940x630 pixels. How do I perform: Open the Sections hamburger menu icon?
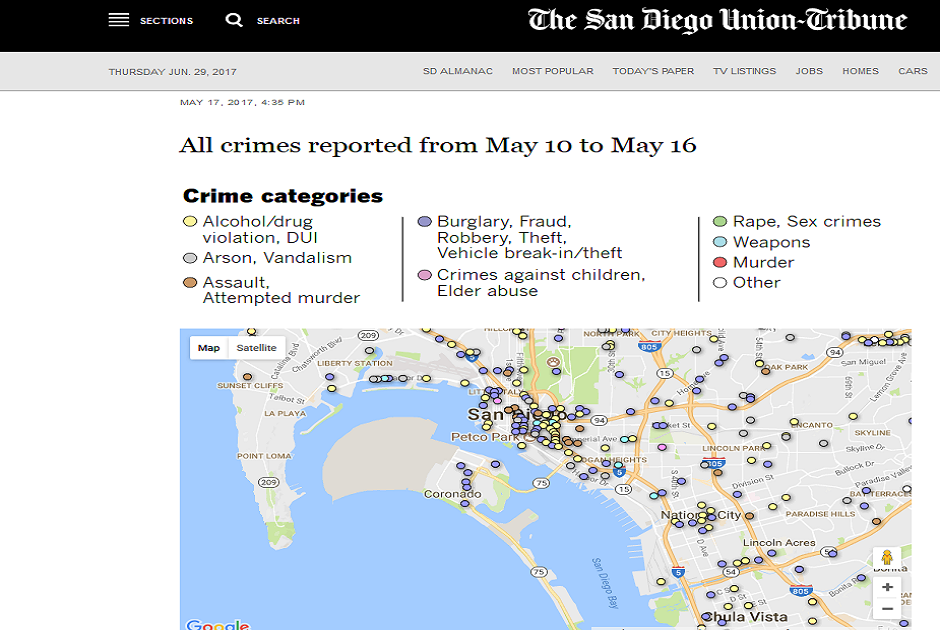click(119, 20)
